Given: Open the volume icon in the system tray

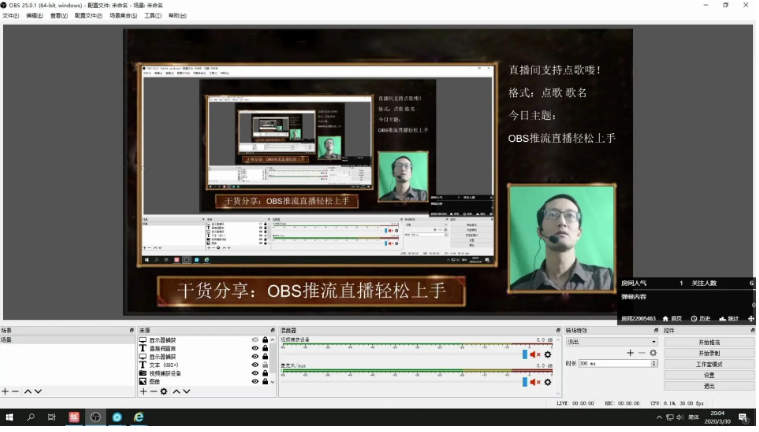Looking at the screenshot, I should 680,417.
